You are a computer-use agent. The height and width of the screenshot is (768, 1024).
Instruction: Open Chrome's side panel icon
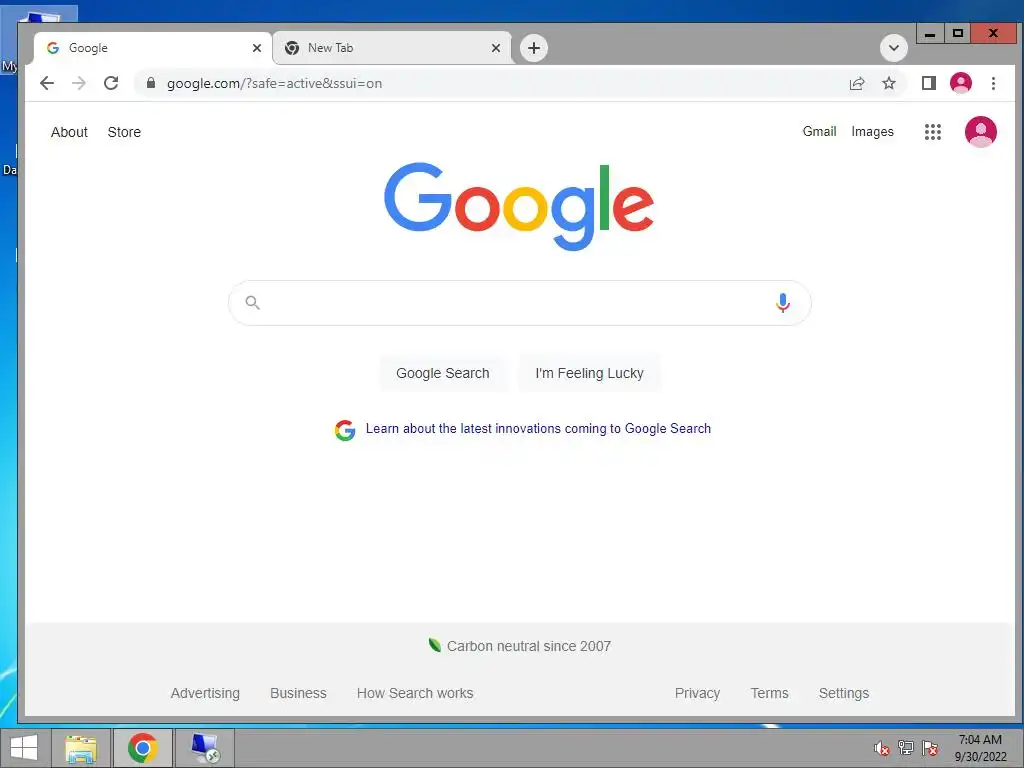point(929,83)
